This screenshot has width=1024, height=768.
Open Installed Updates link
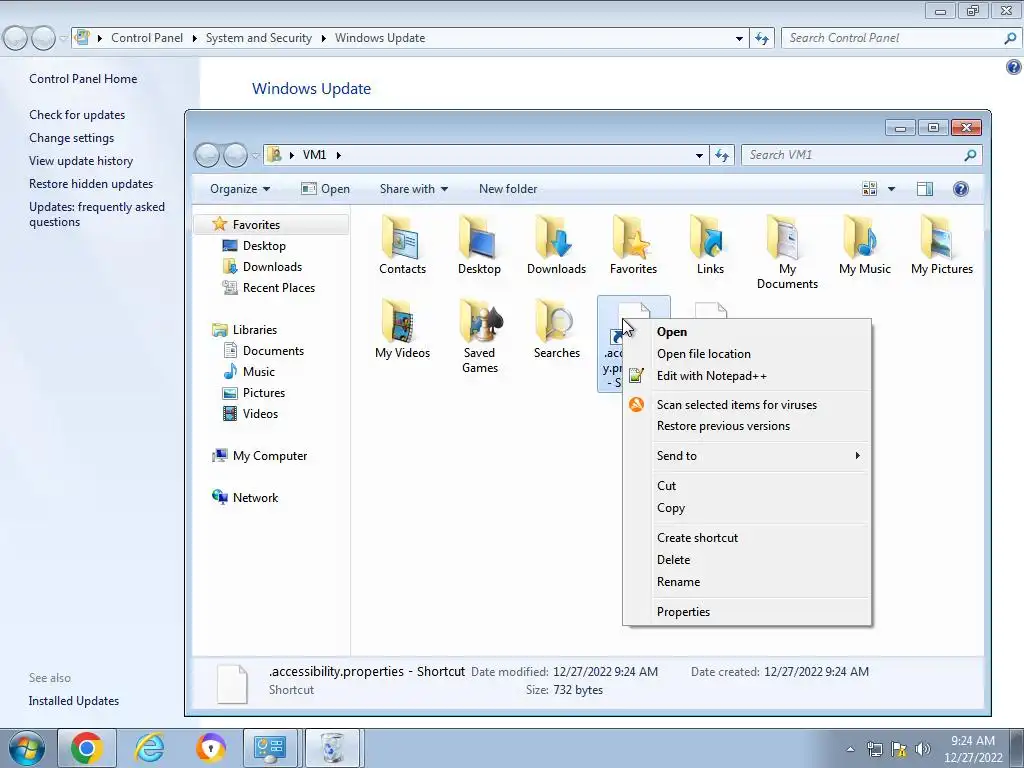[x=74, y=701]
